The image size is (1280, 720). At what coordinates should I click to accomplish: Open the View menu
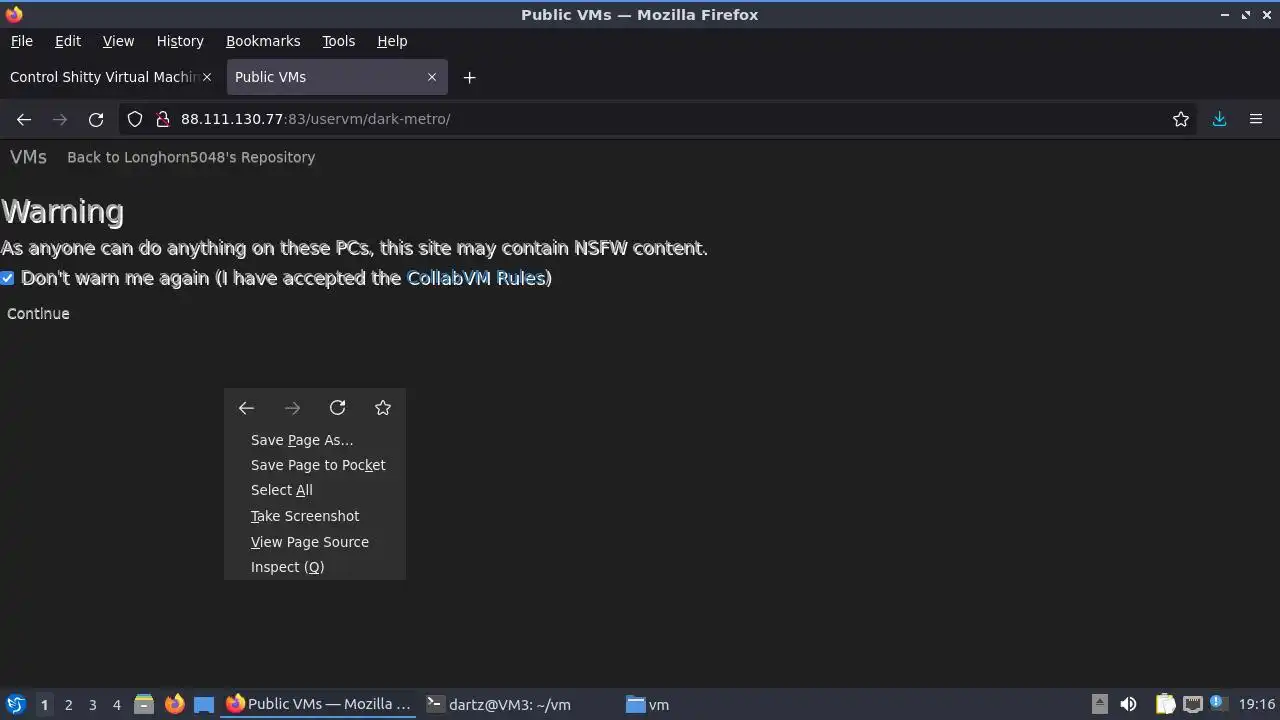point(118,41)
